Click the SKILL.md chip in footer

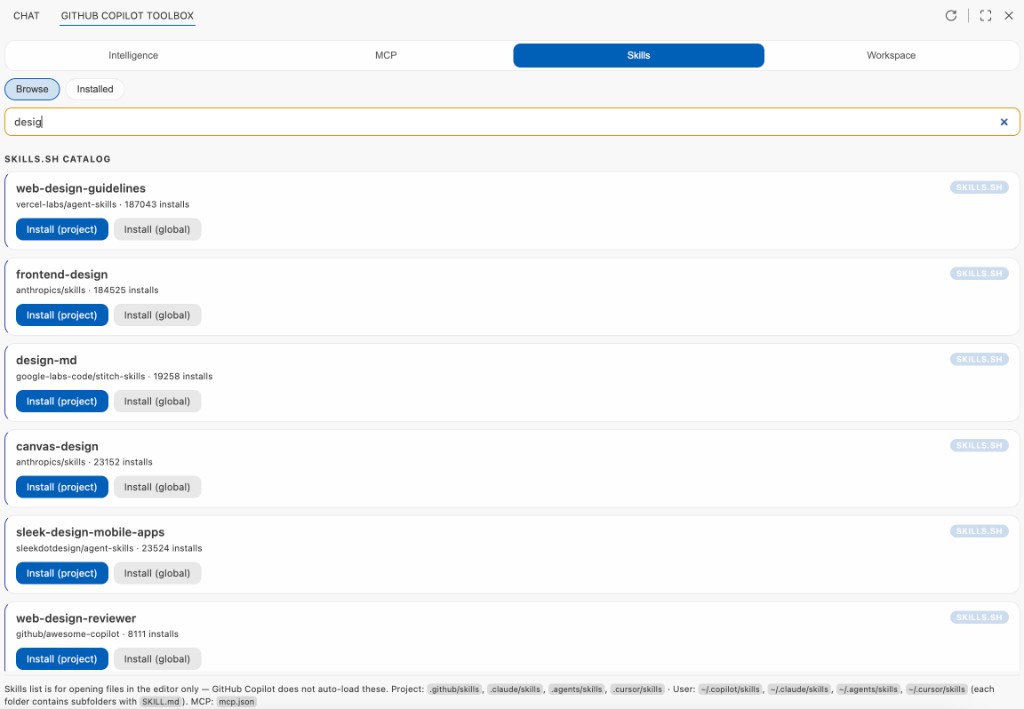tap(161, 702)
